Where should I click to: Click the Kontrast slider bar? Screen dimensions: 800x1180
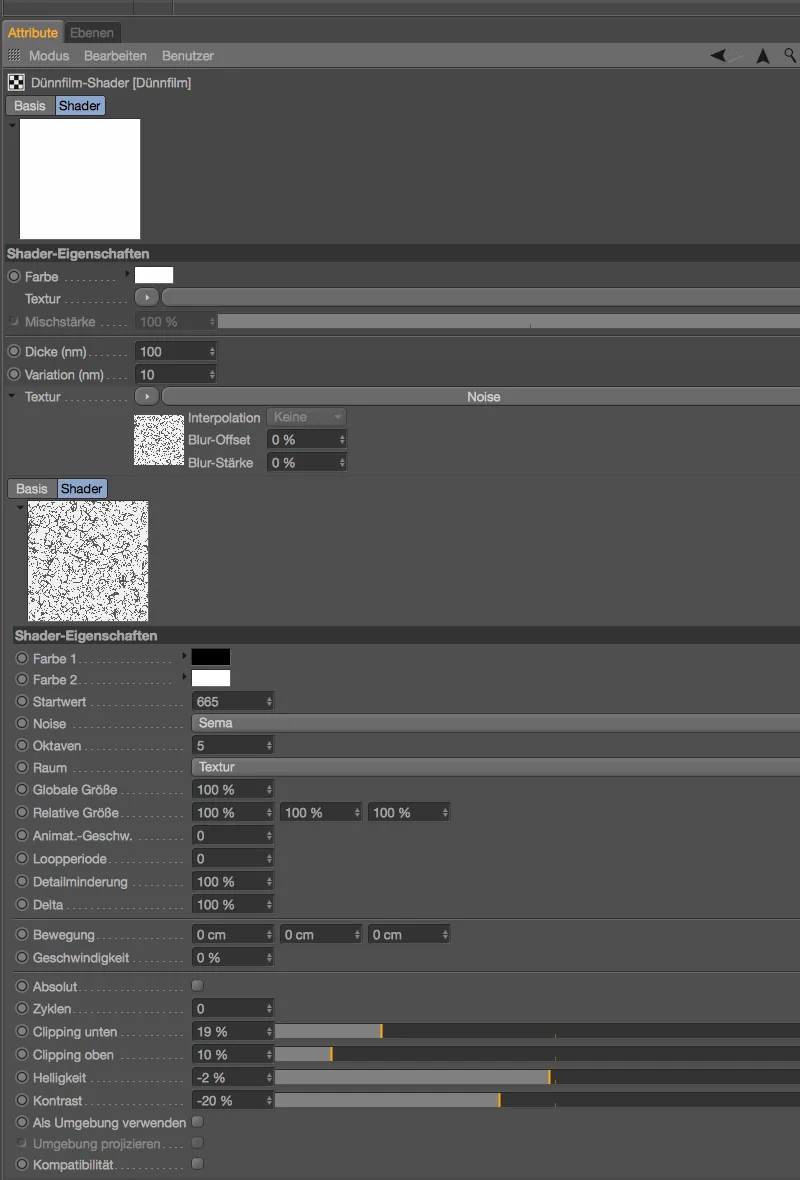point(537,1100)
